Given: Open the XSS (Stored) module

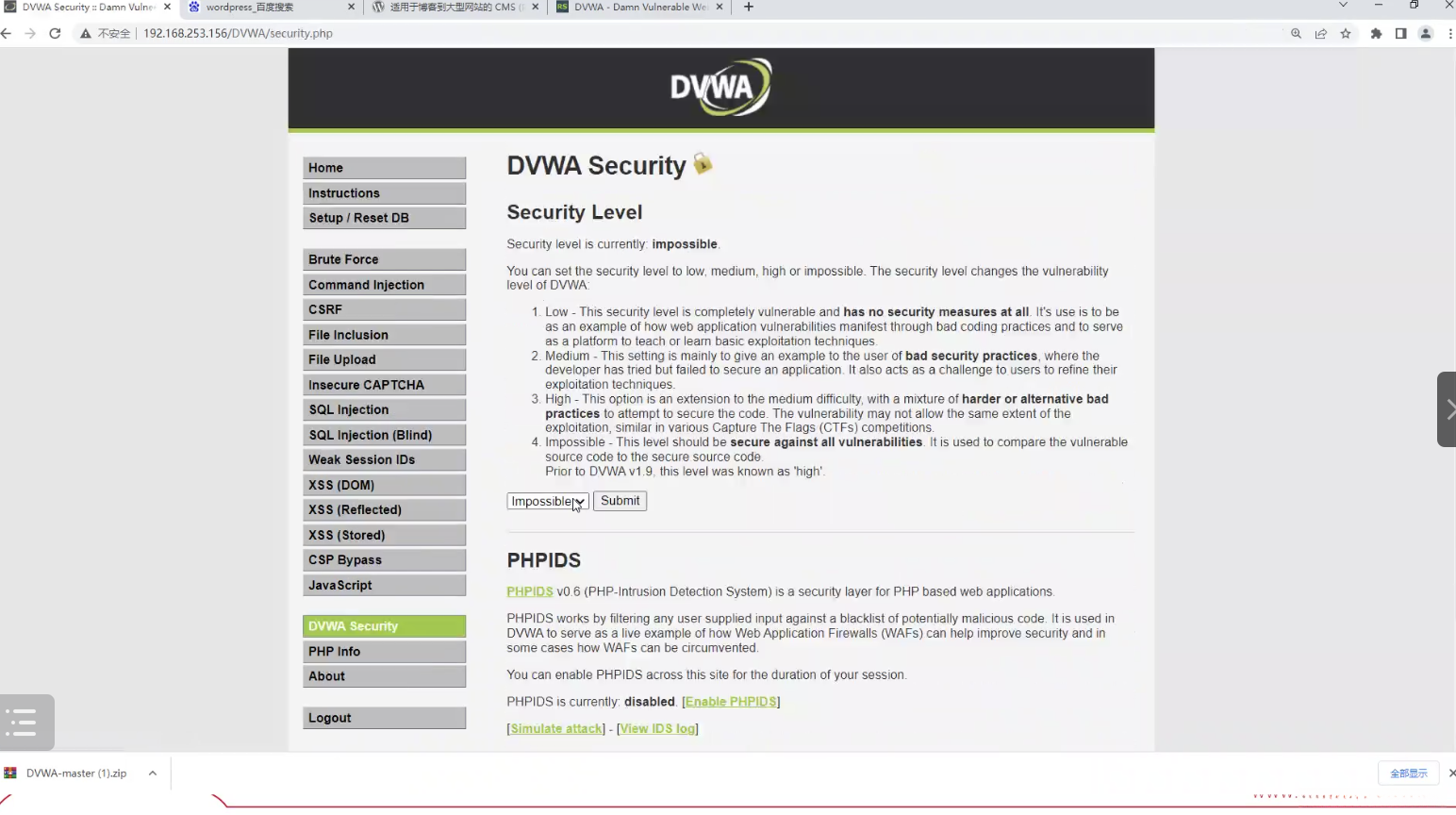Looking at the screenshot, I should point(384,535).
